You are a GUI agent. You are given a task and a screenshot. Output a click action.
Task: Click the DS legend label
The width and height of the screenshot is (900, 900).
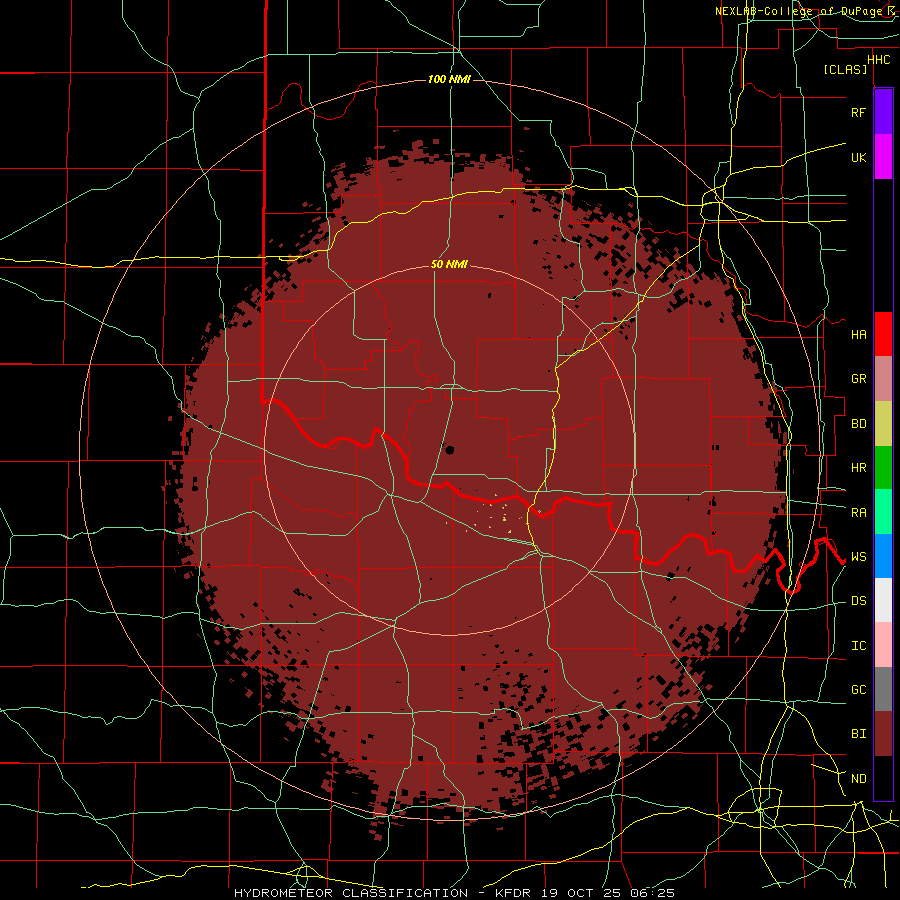tap(858, 601)
